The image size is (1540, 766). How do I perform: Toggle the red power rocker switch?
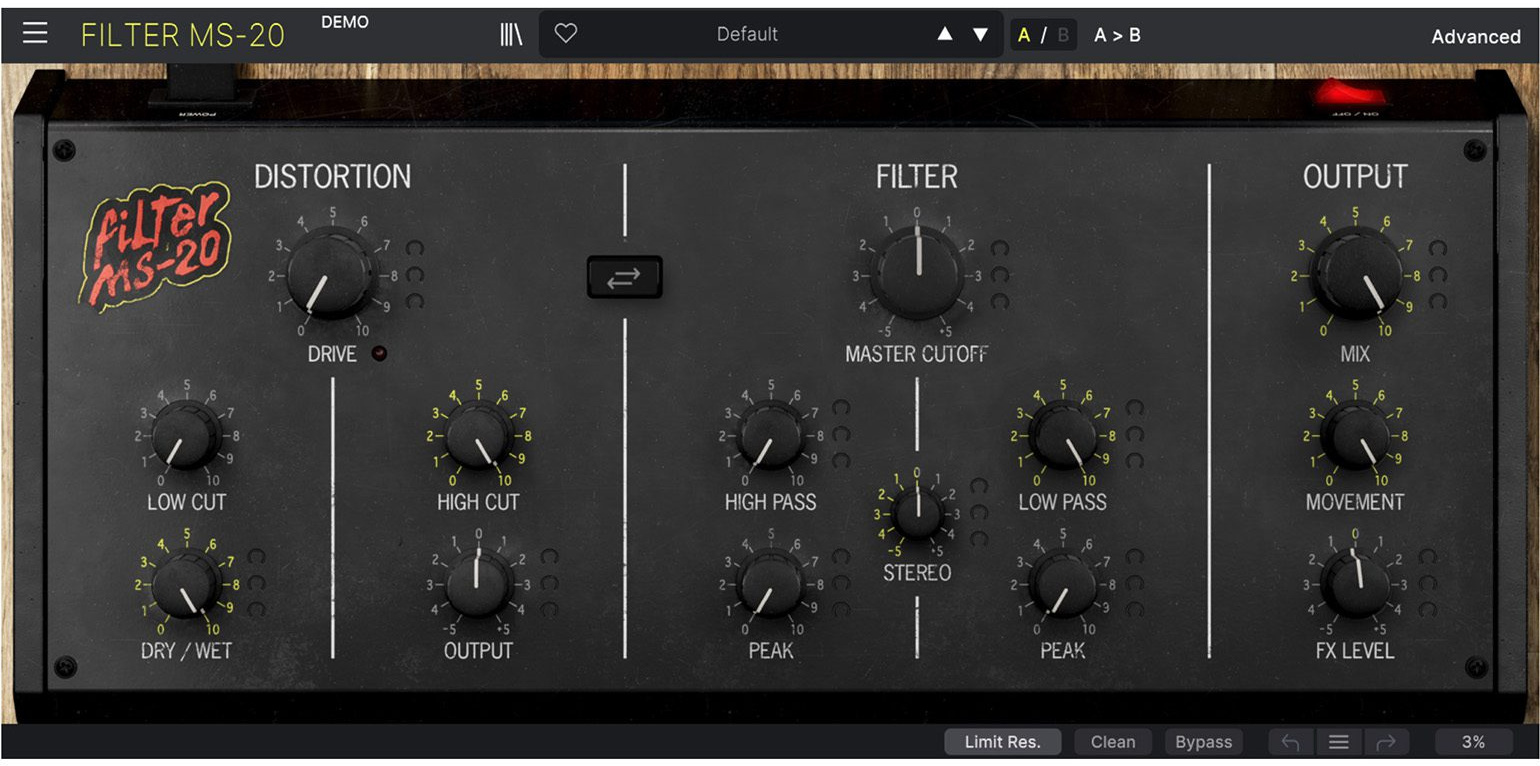(1351, 95)
